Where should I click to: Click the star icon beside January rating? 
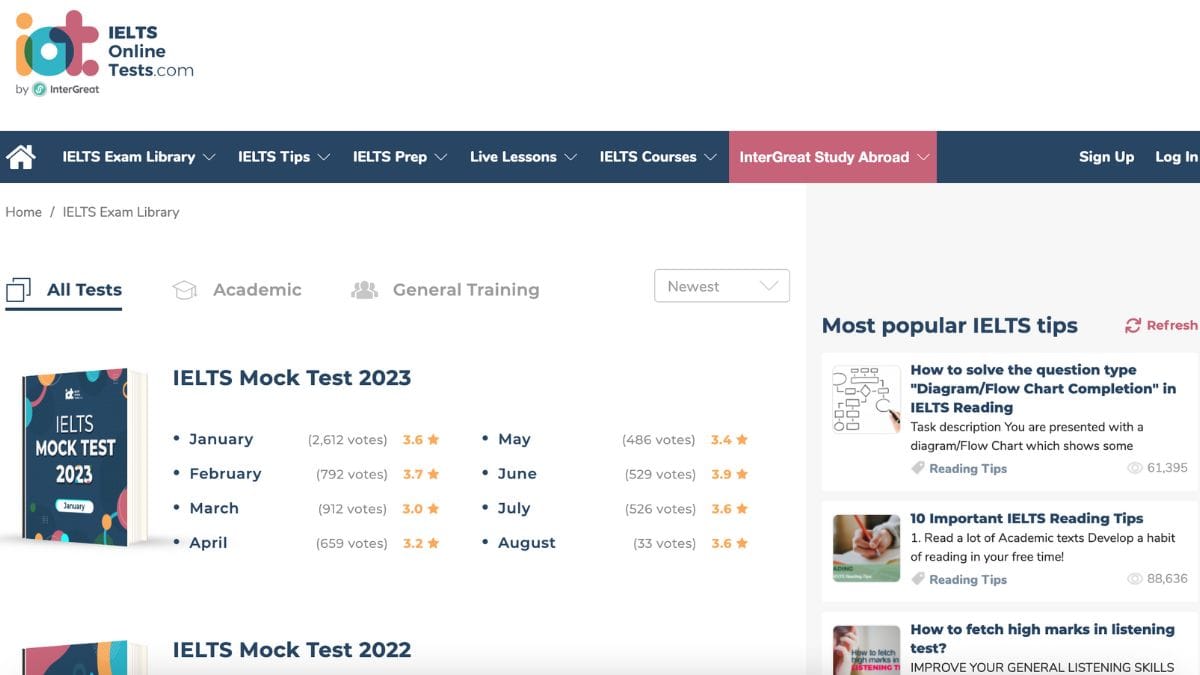[434, 440]
